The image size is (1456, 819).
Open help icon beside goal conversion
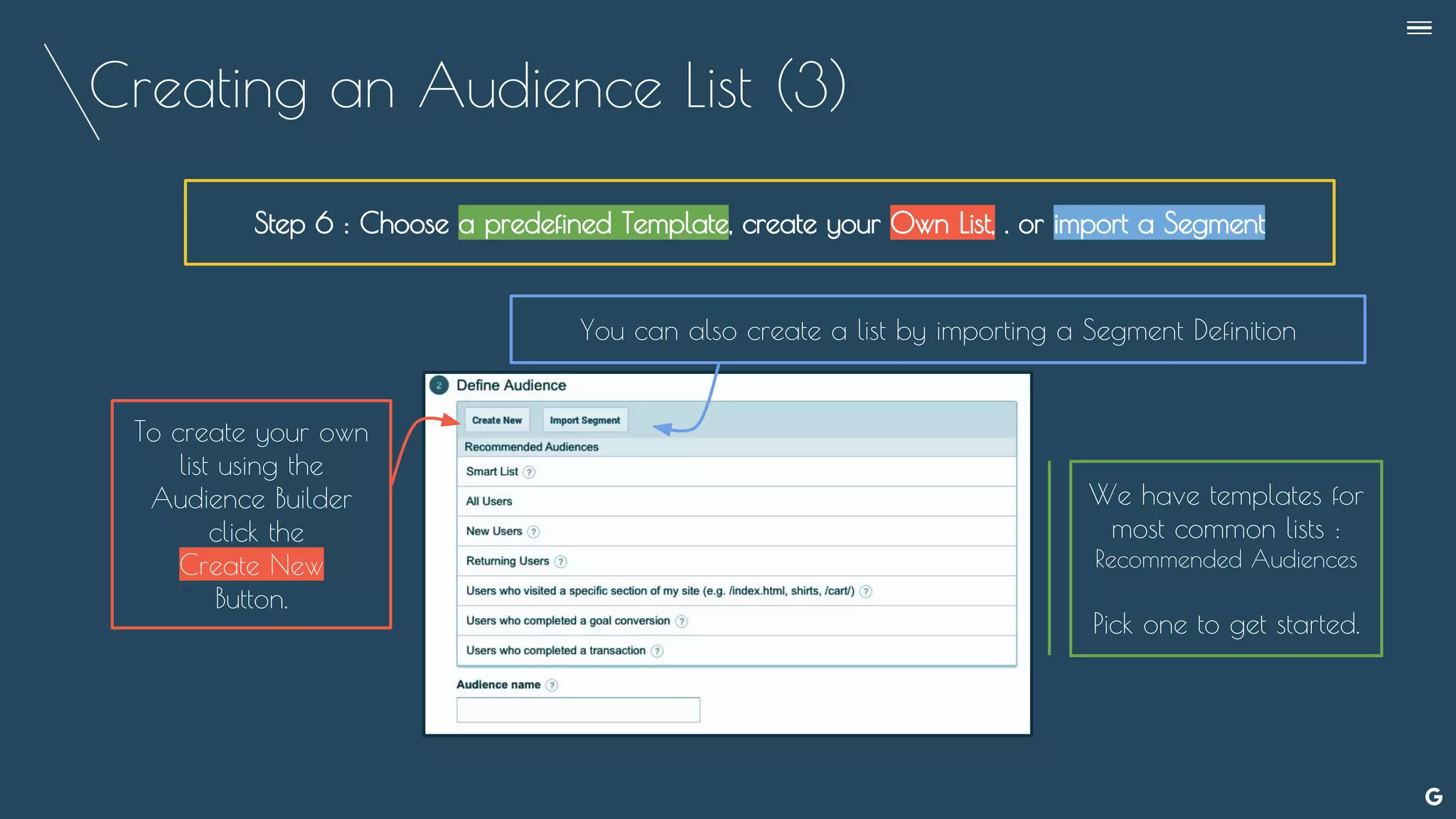[x=681, y=621]
